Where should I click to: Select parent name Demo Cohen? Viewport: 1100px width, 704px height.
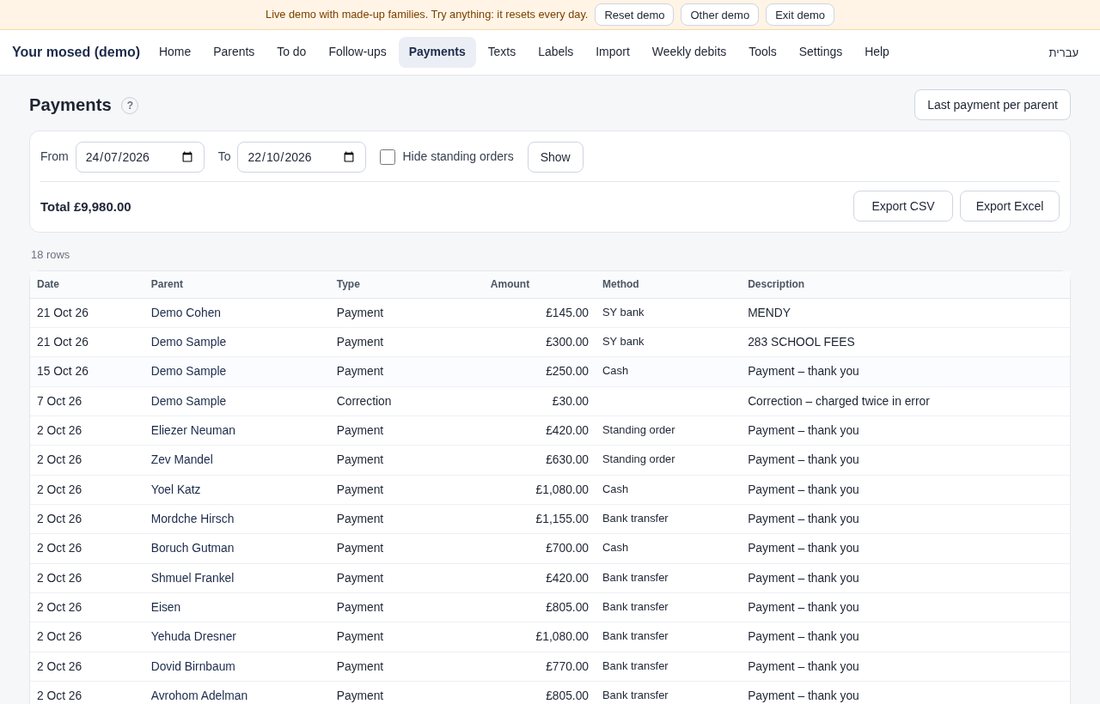click(185, 313)
